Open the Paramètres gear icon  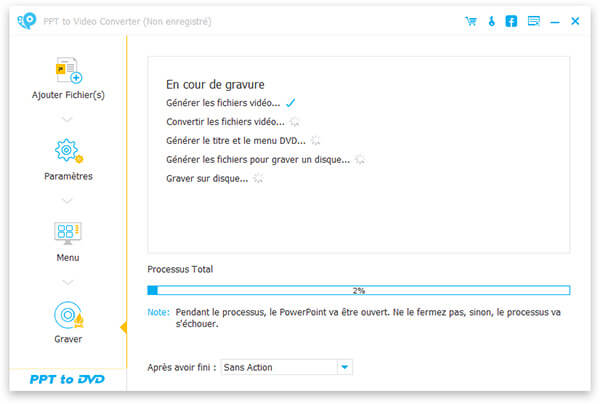click(x=68, y=151)
